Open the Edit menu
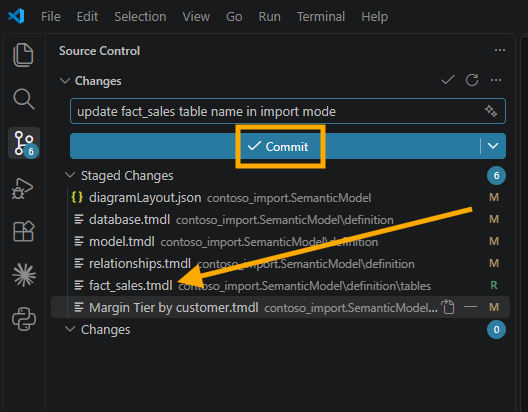Image resolution: width=528 pixels, height=412 pixels. [87, 16]
